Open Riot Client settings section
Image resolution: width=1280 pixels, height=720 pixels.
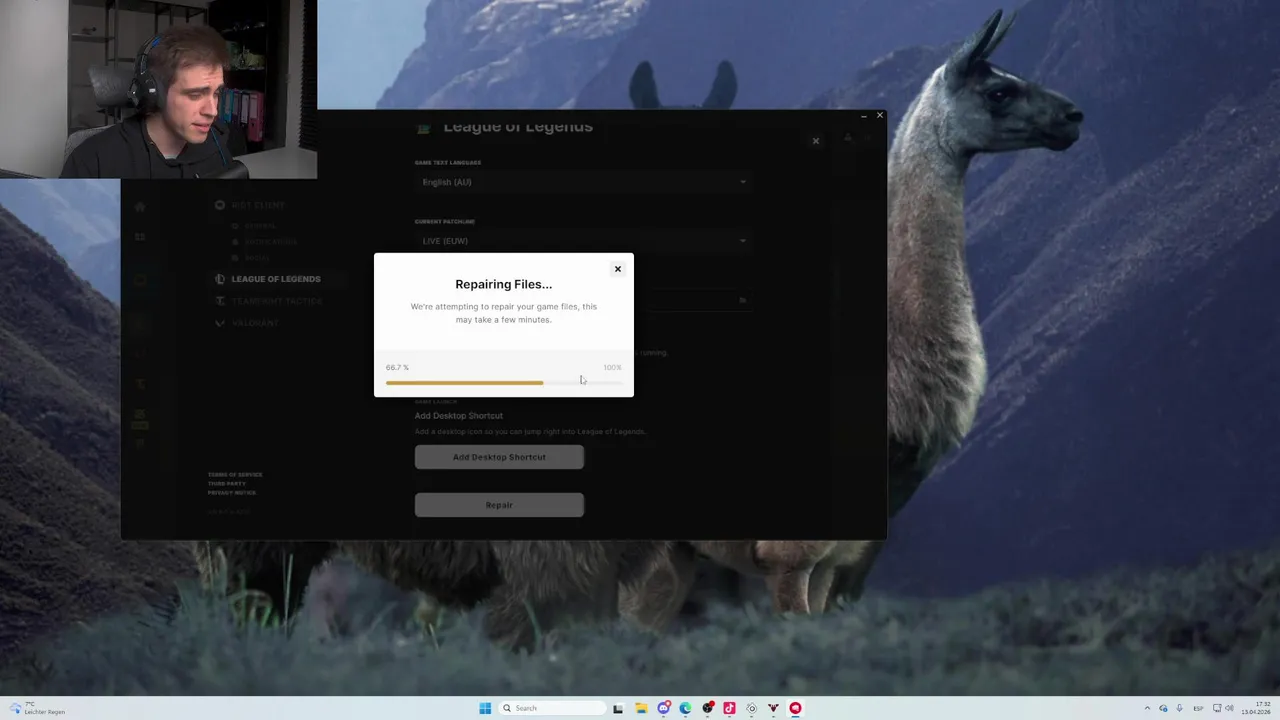(x=251, y=205)
